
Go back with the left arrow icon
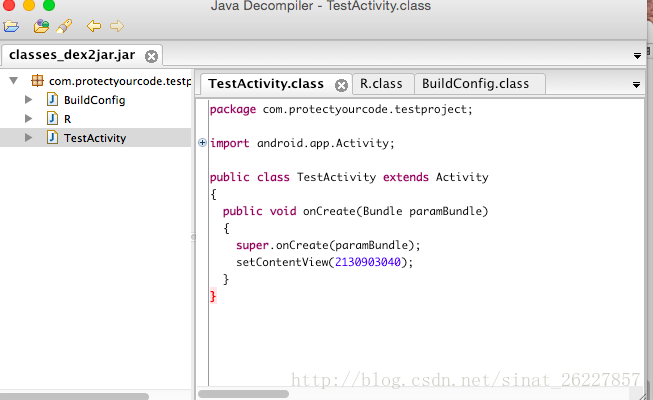point(94,26)
